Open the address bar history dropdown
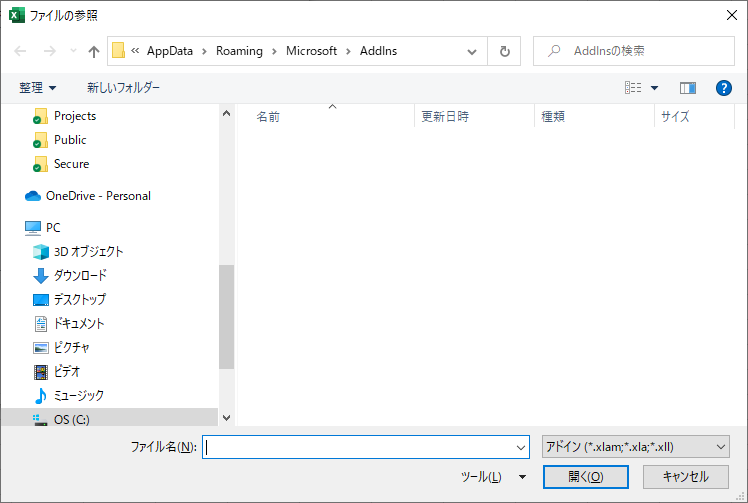This screenshot has height=503, width=748. point(472,52)
